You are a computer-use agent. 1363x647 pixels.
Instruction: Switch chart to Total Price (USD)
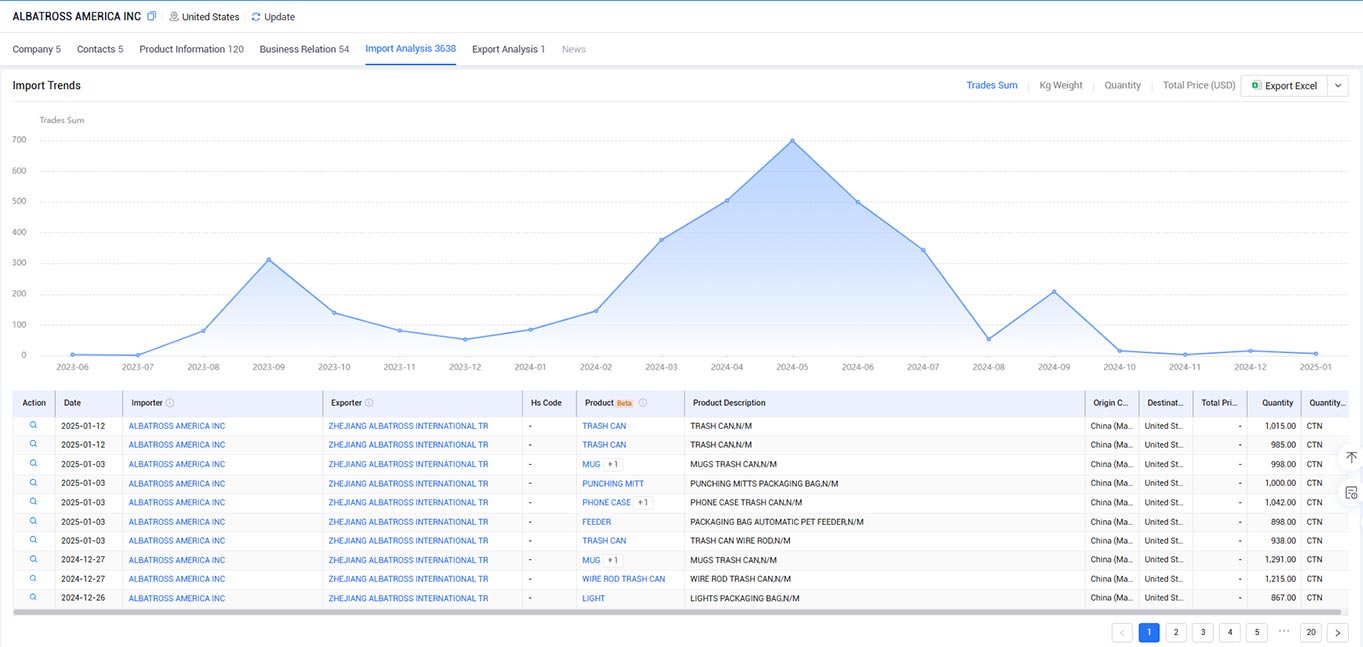point(1199,86)
